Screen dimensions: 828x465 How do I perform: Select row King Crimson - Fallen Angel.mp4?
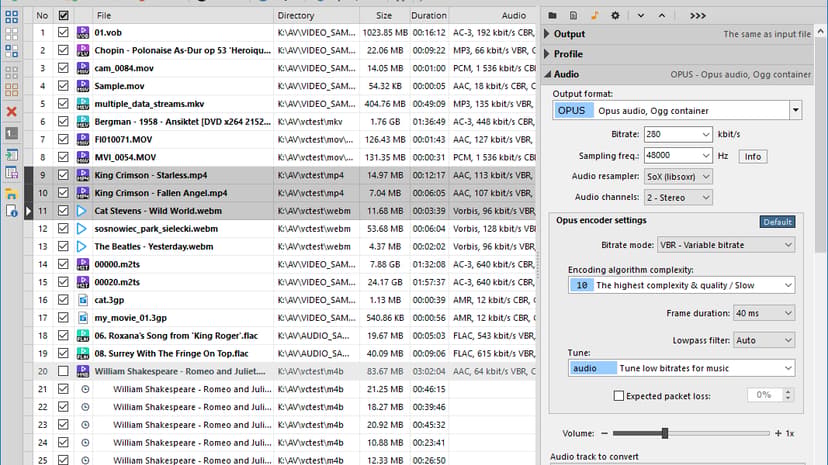tap(285, 193)
